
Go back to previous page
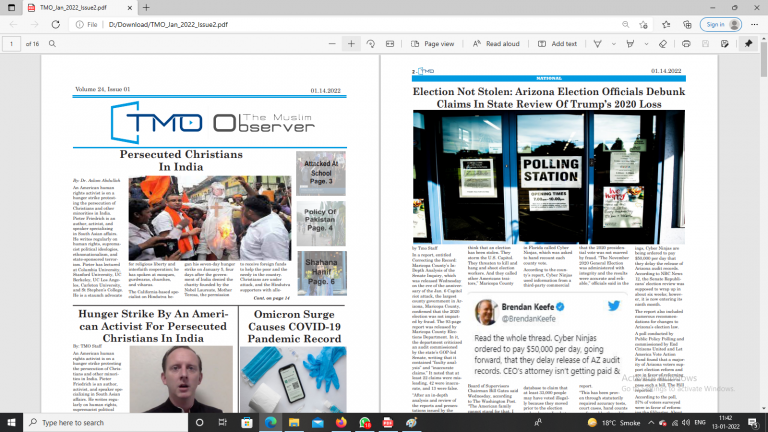point(13,24)
